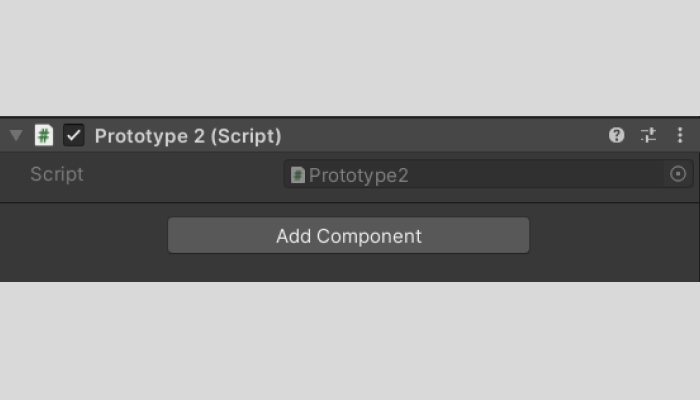The width and height of the screenshot is (700, 400).
Task: Click the question mark icon in component header
Action: coord(617,135)
